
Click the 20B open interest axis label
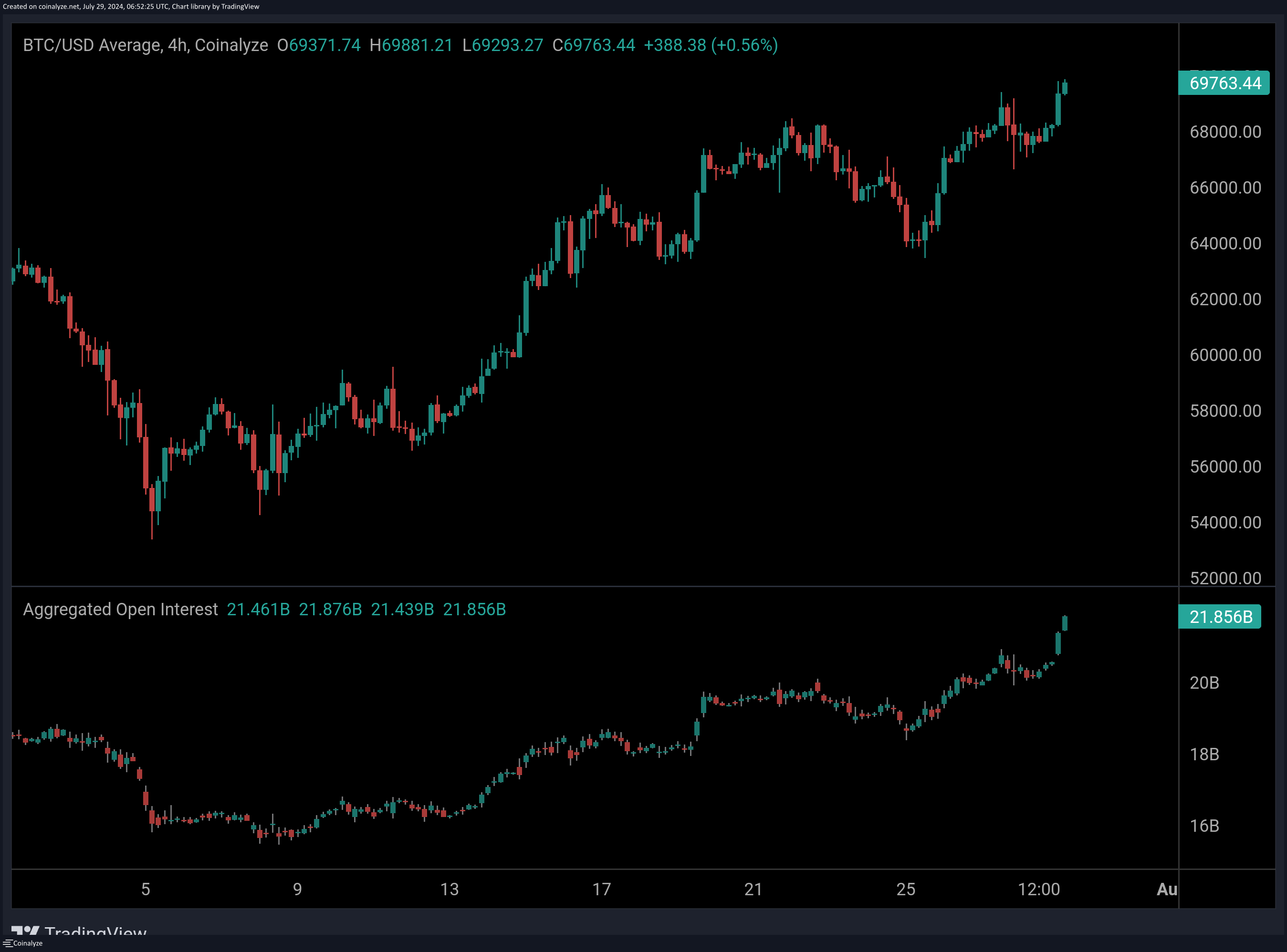click(x=1204, y=683)
